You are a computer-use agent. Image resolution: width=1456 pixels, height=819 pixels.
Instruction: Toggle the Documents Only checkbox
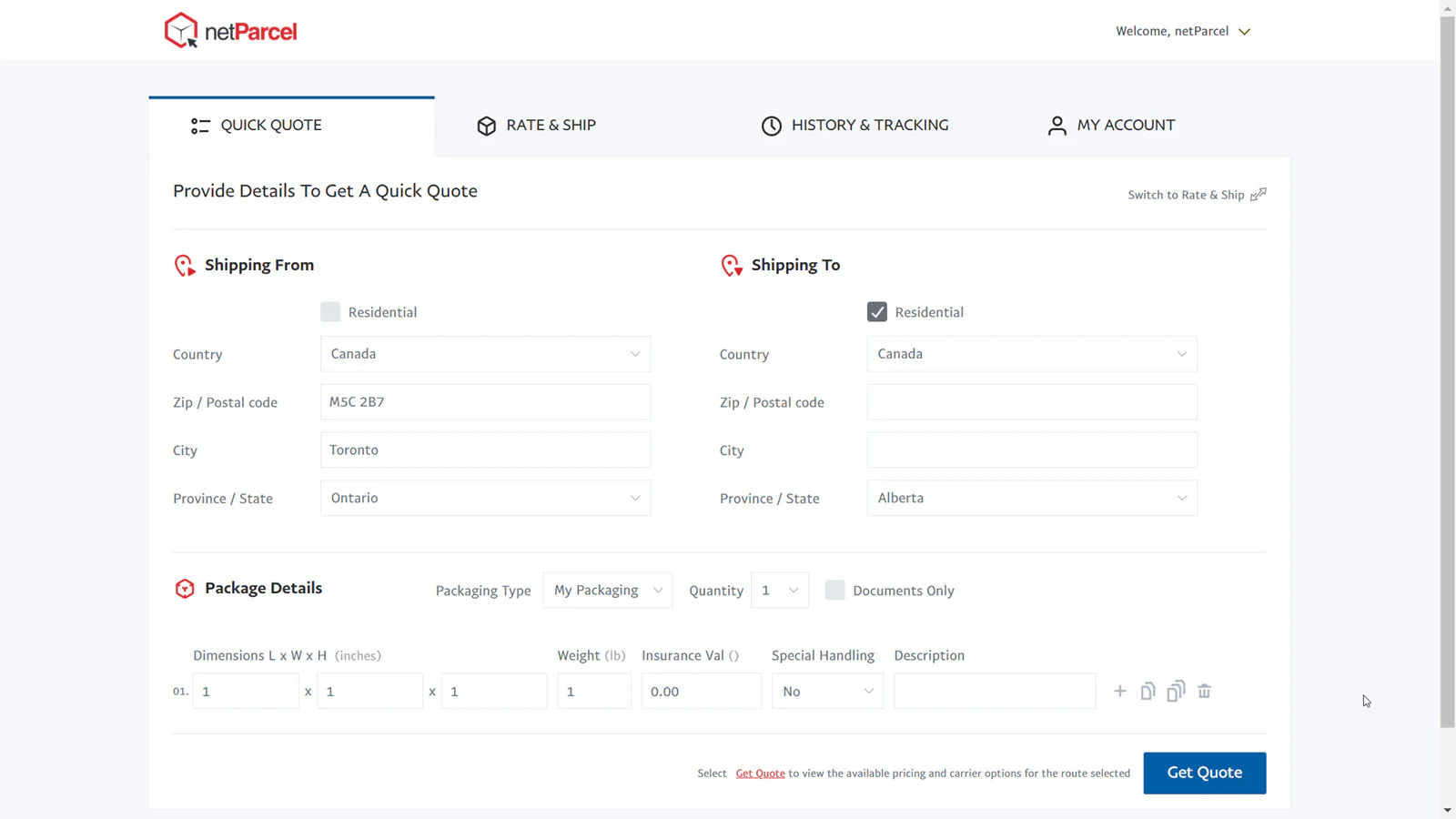tap(834, 590)
